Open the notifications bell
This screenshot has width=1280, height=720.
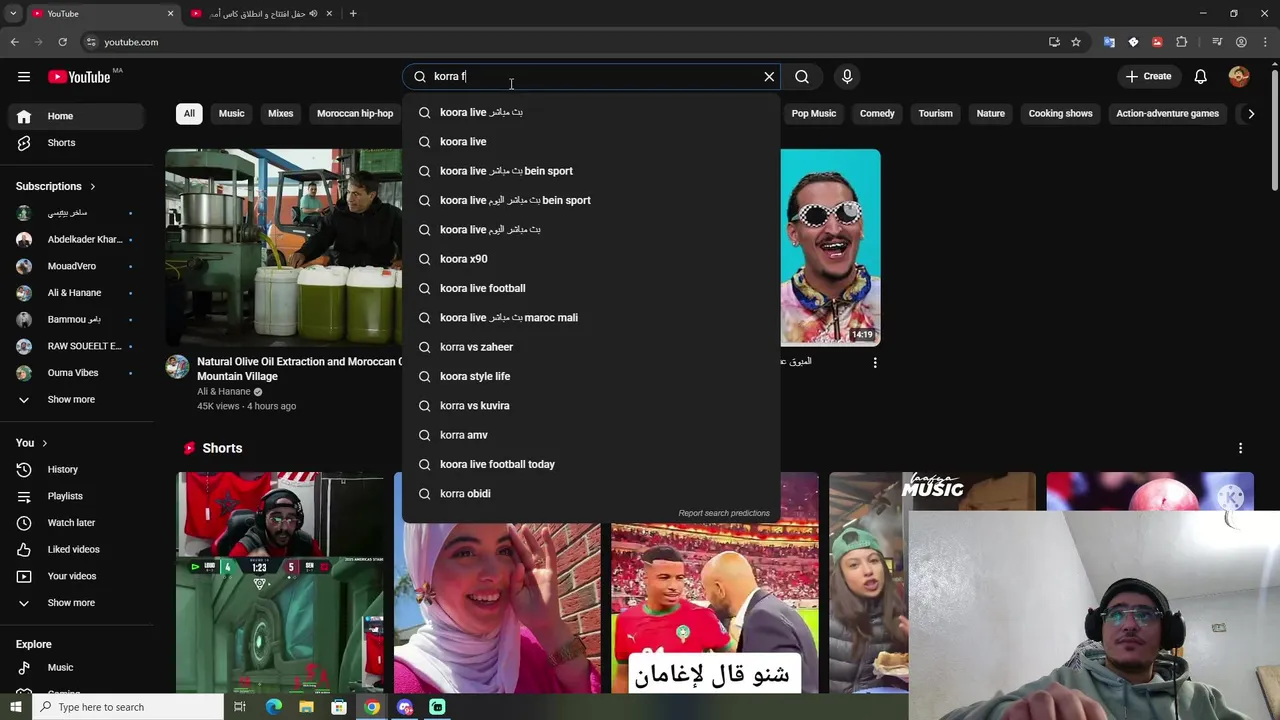1201,76
